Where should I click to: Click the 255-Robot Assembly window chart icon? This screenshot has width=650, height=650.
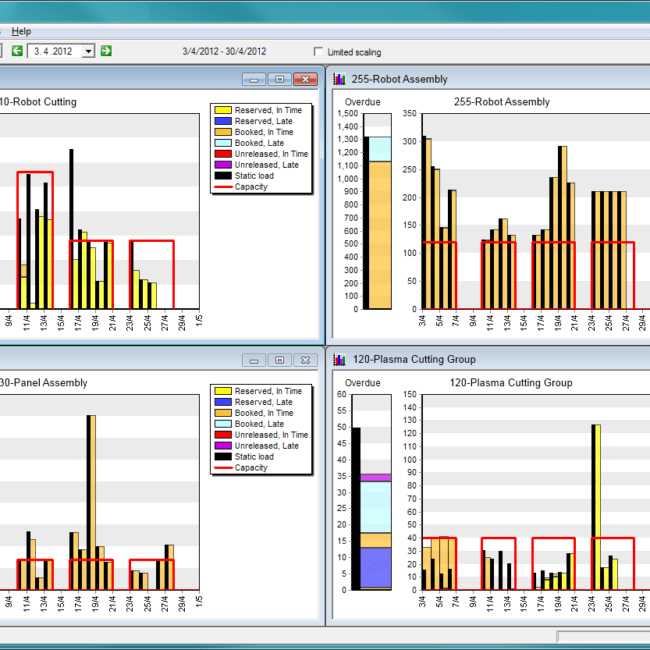click(340, 79)
